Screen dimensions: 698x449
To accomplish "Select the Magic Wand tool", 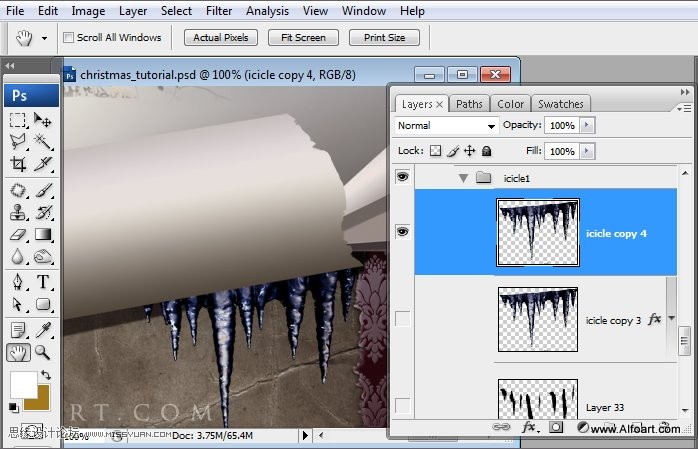I will (x=43, y=142).
